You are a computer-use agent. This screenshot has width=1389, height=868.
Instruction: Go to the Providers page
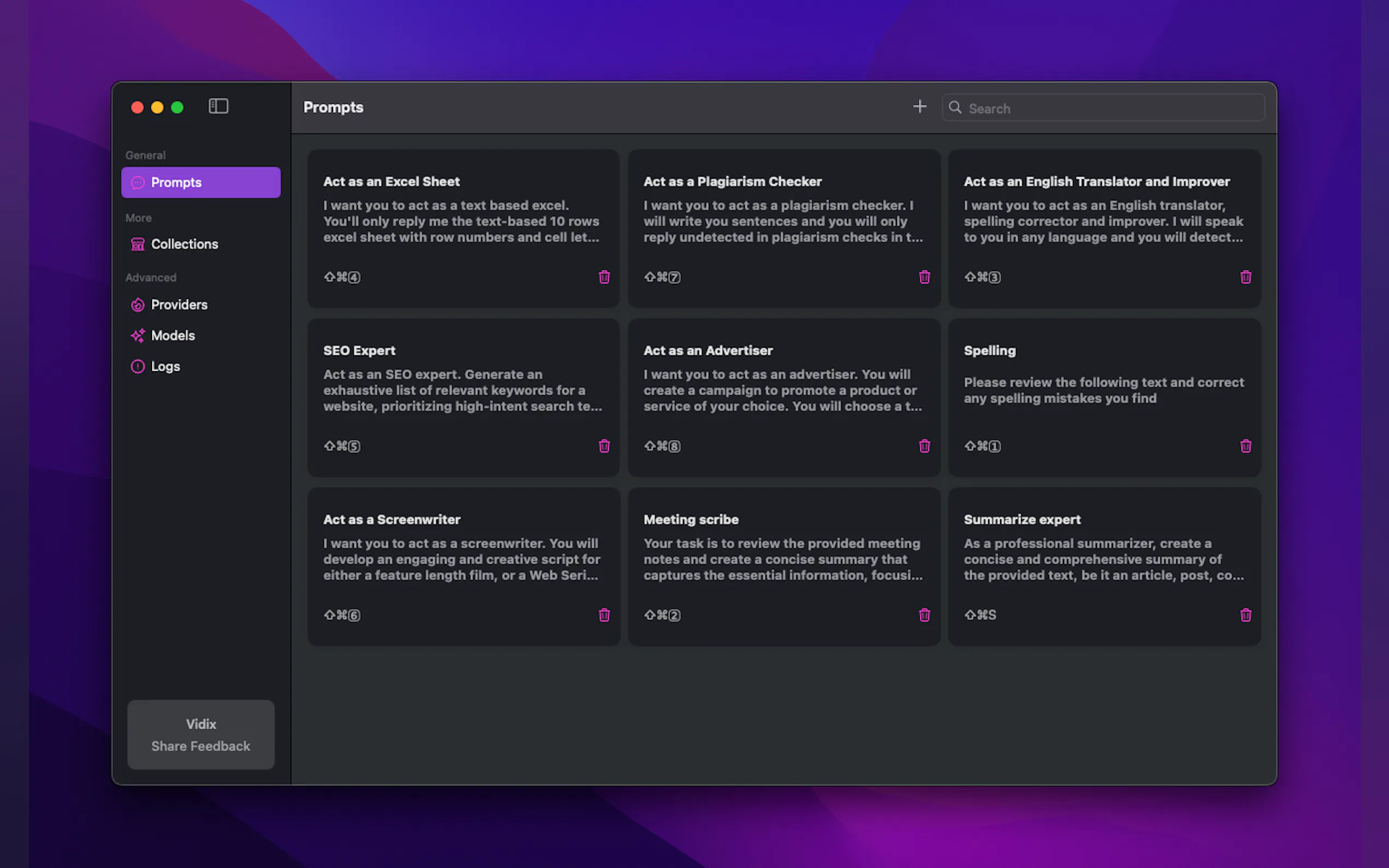point(179,305)
